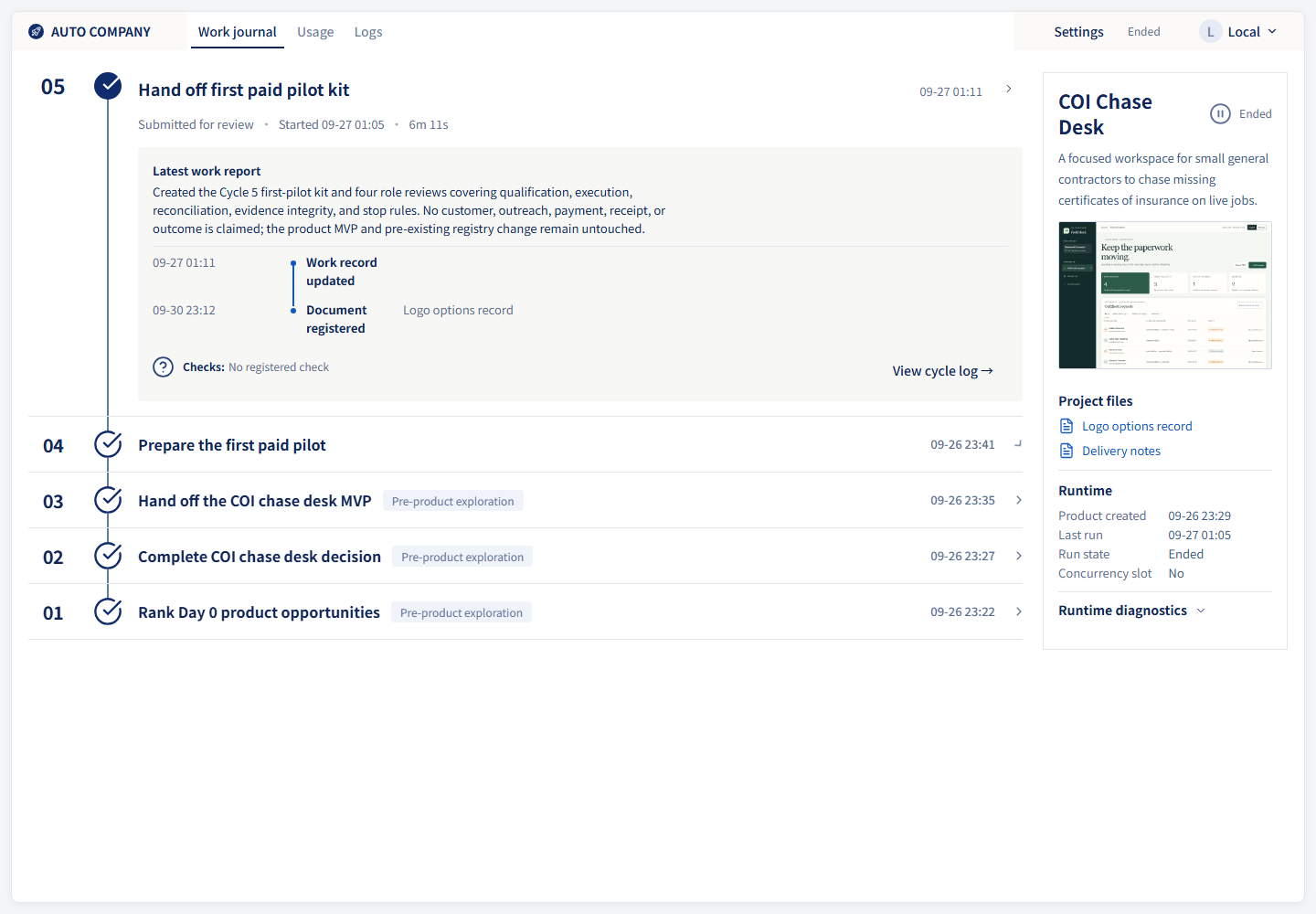Screen dimensions: 1316x914
Task: Open the Logo options record project file
Action: pos(1137,426)
